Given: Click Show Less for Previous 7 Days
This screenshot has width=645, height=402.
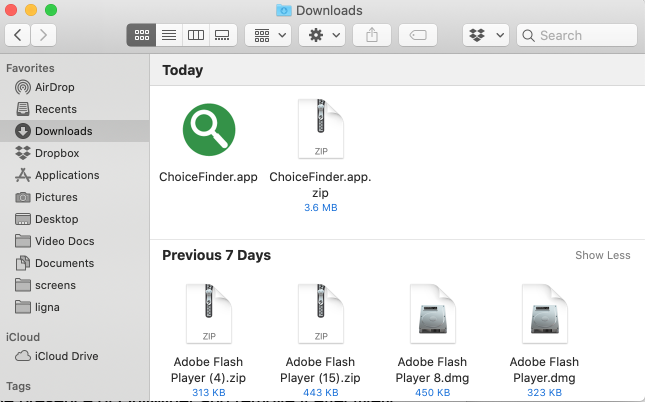Looking at the screenshot, I should click(x=602, y=255).
